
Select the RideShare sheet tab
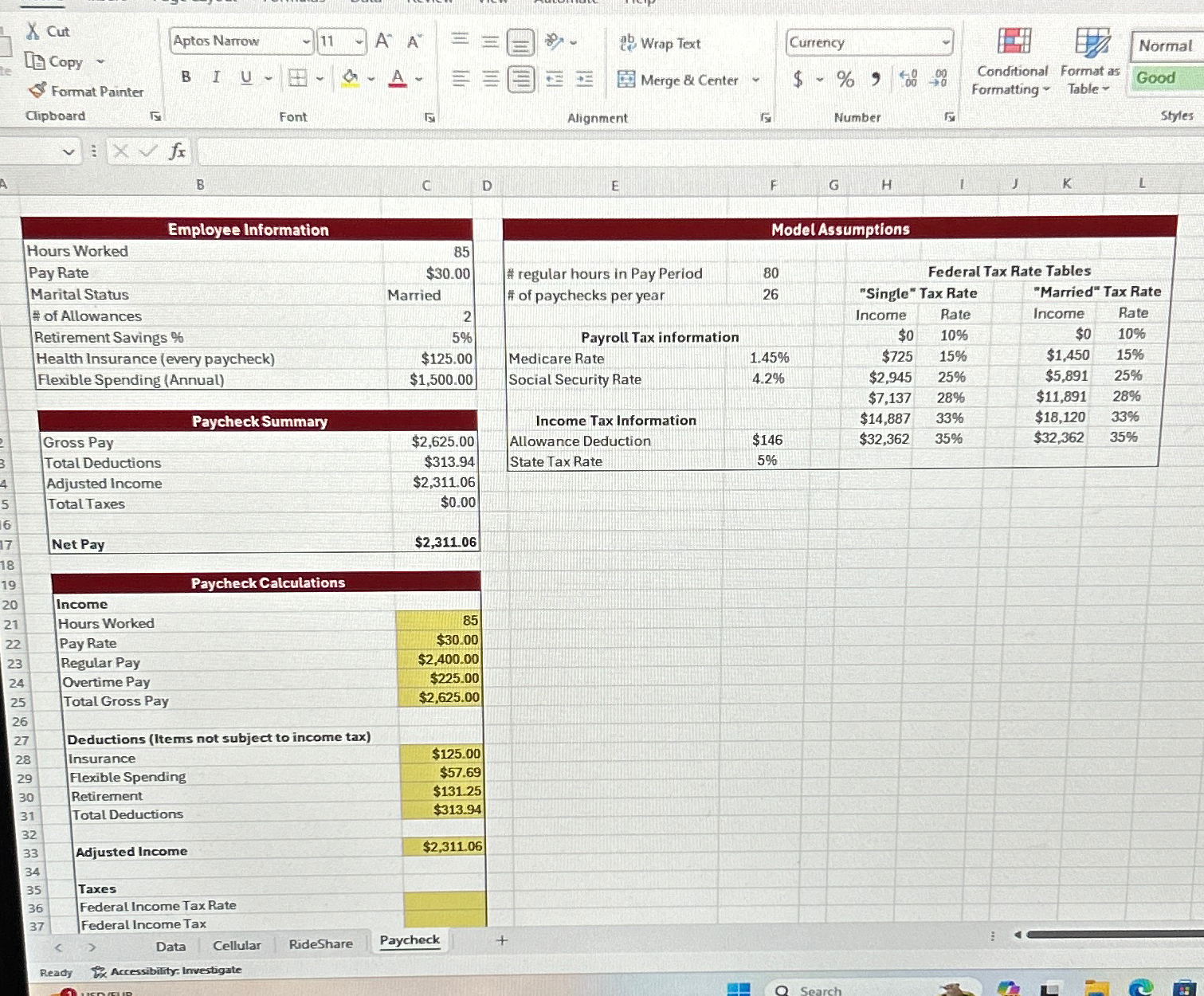[x=320, y=943]
